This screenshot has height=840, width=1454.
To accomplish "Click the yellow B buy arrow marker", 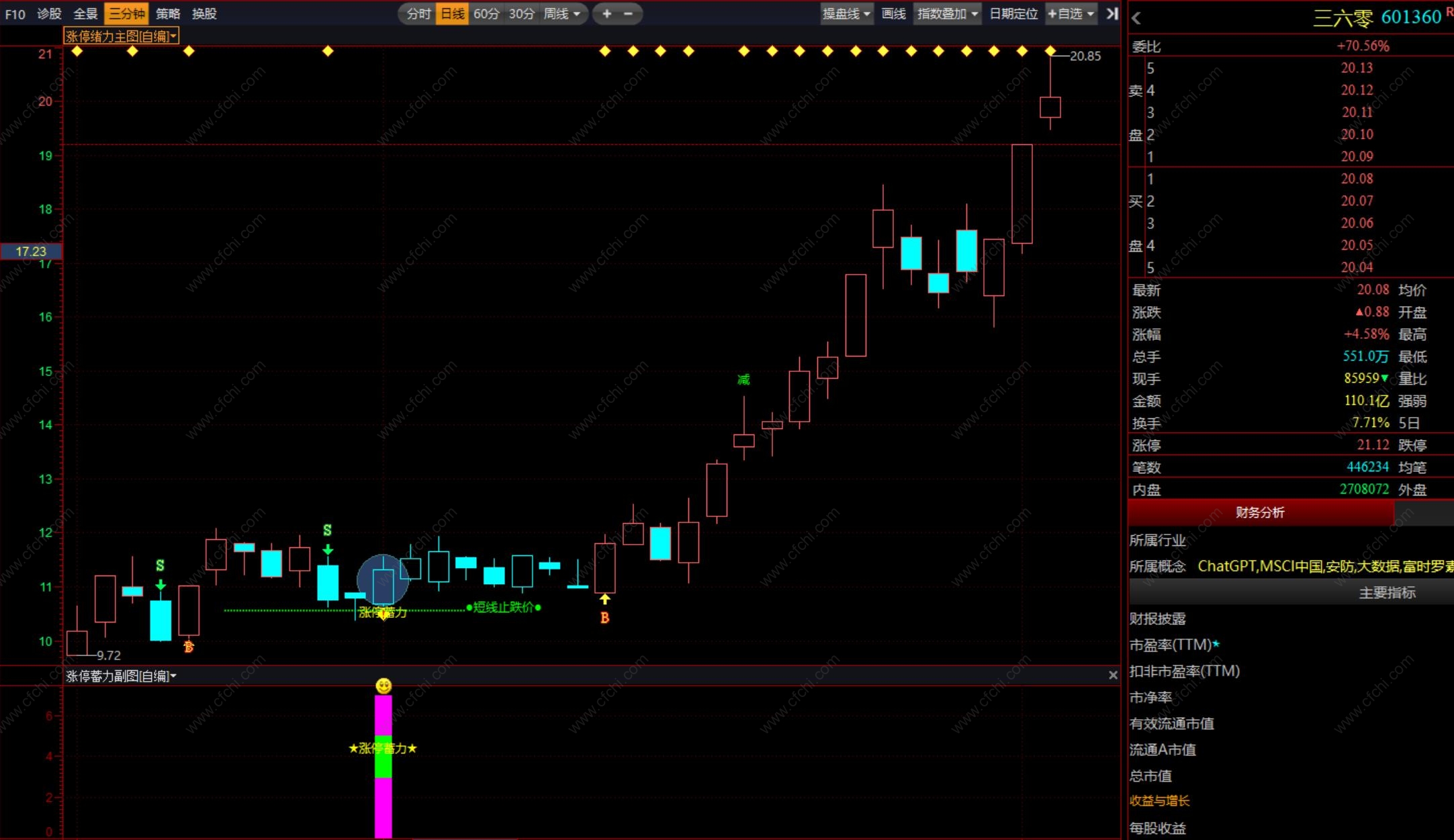I will pyautogui.click(x=604, y=600).
